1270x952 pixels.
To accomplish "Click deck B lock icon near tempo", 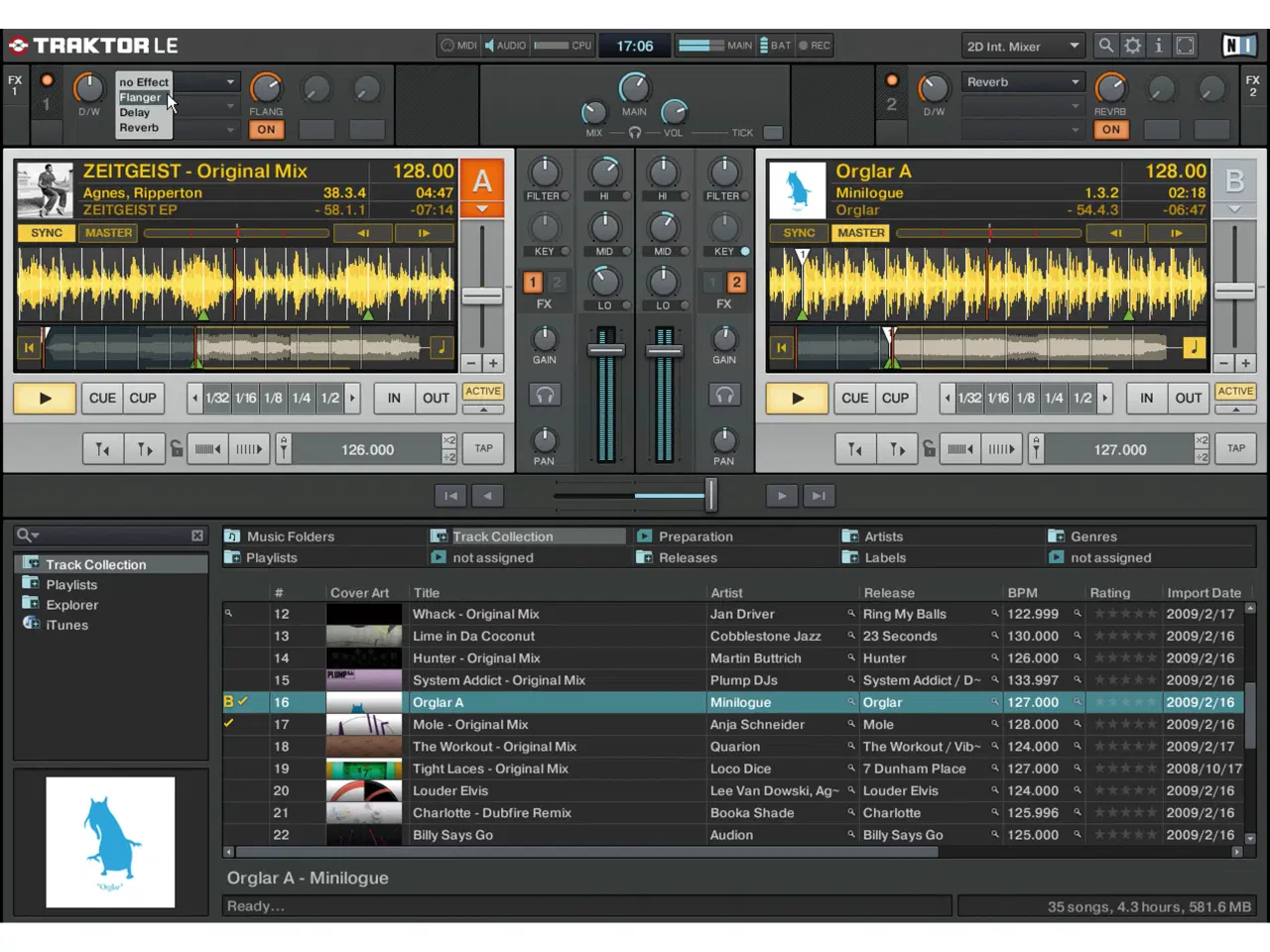I will pyautogui.click(x=929, y=449).
